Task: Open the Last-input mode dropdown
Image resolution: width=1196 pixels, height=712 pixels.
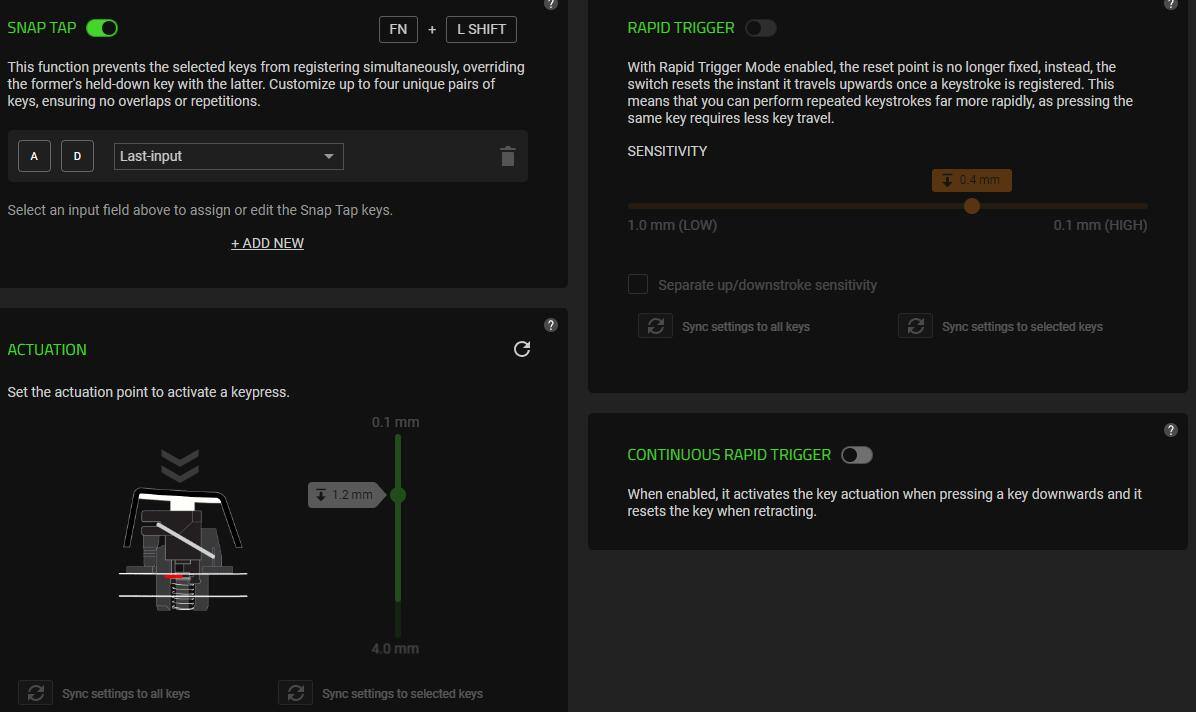Action: 228,156
